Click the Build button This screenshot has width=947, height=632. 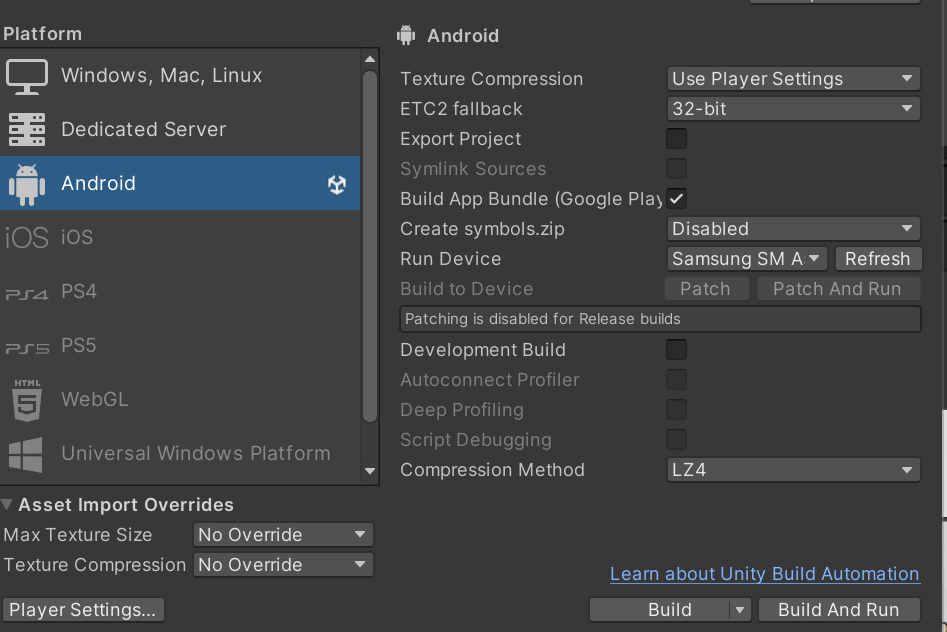pos(660,610)
